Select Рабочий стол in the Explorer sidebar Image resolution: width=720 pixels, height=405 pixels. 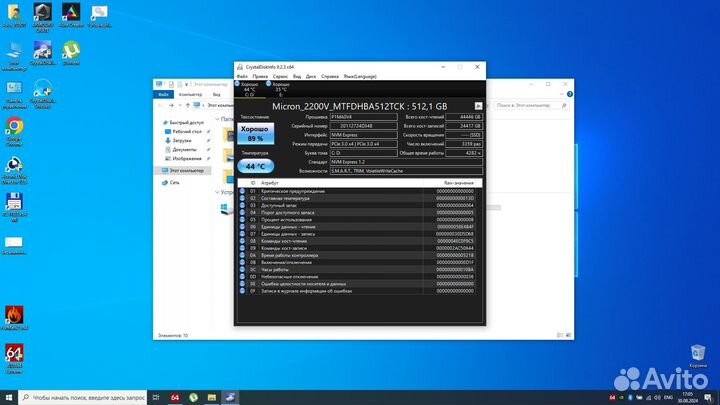(x=186, y=131)
